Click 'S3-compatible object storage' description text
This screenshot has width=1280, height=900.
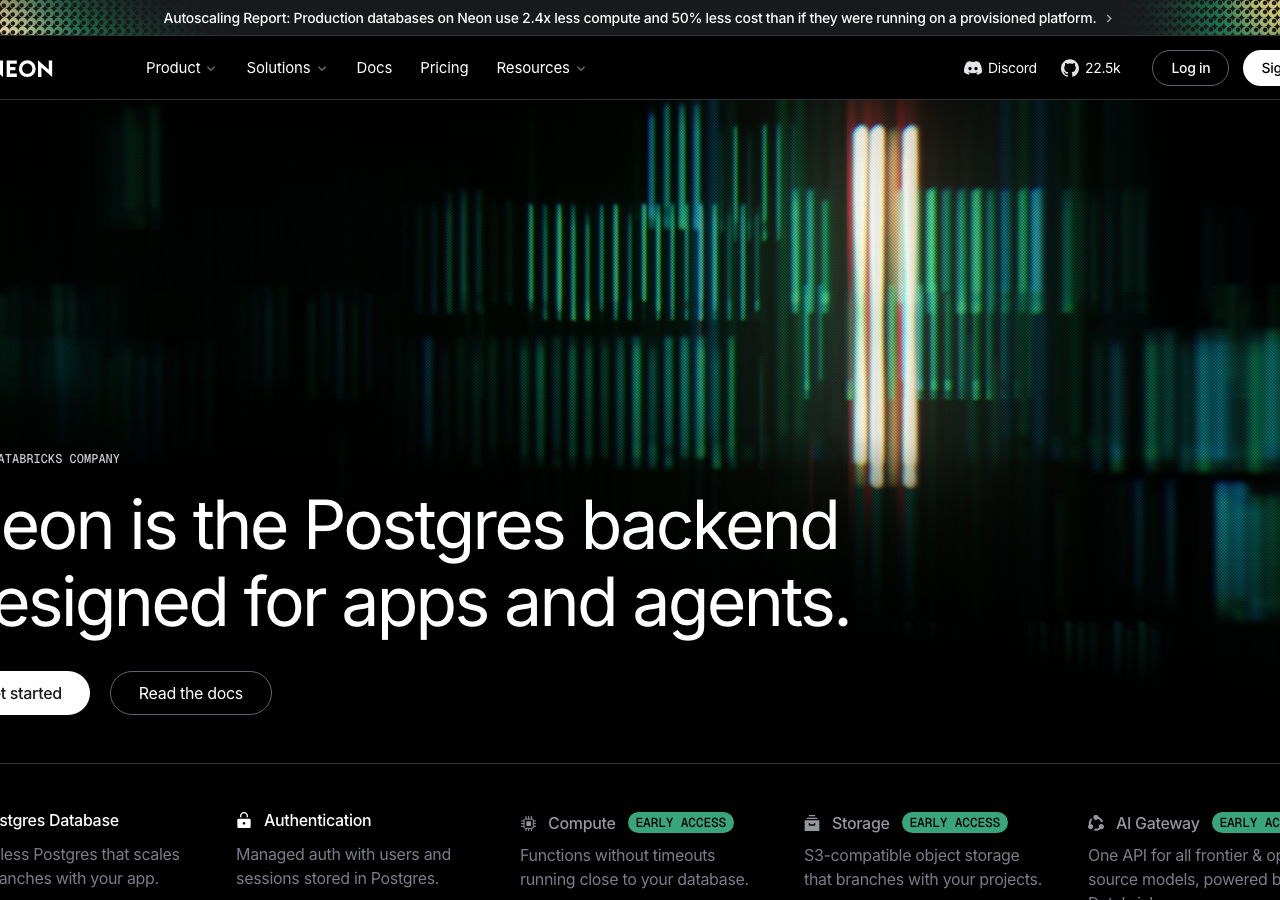coord(912,855)
